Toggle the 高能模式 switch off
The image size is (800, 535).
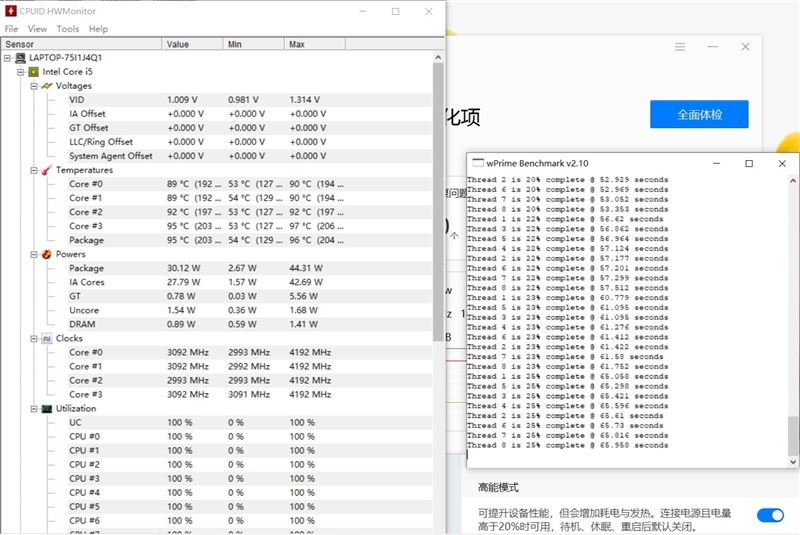tap(770, 515)
